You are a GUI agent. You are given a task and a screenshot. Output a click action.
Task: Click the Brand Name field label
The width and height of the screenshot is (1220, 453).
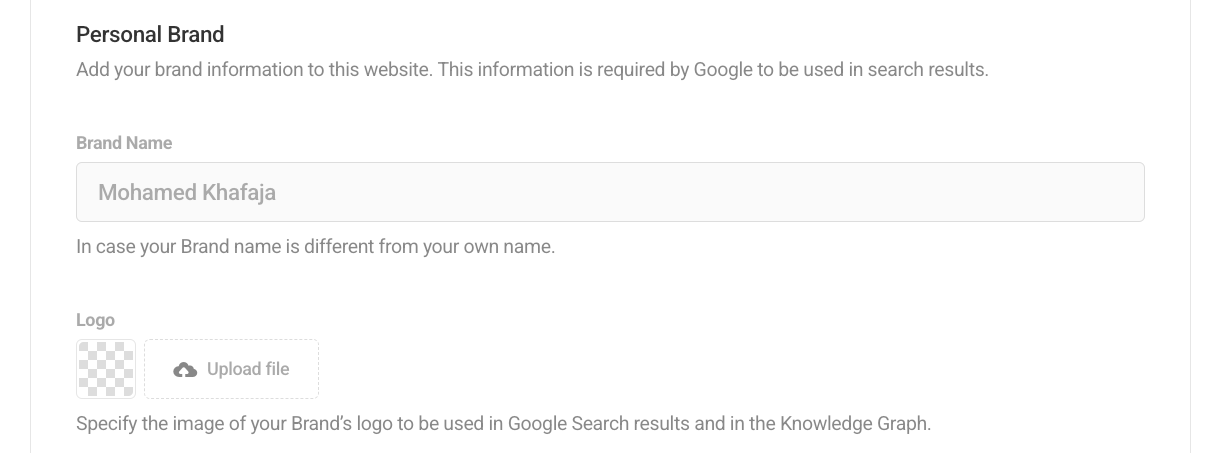click(124, 143)
